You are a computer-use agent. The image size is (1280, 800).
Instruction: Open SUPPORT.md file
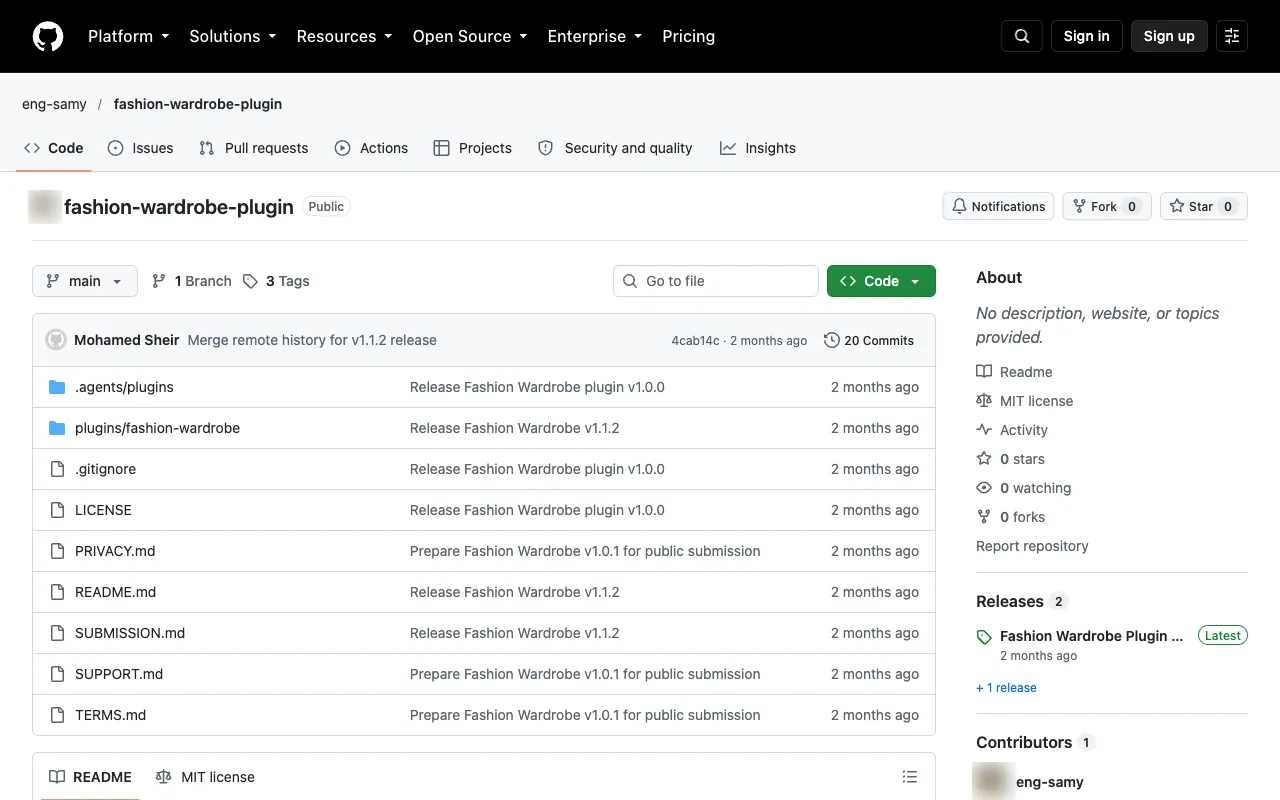(x=119, y=674)
